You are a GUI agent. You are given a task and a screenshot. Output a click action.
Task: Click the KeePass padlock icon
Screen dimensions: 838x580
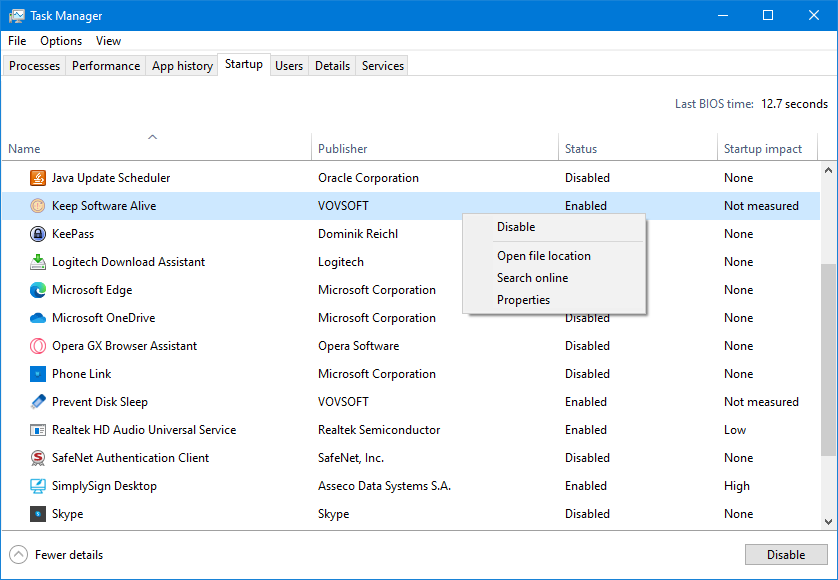click(x=37, y=234)
